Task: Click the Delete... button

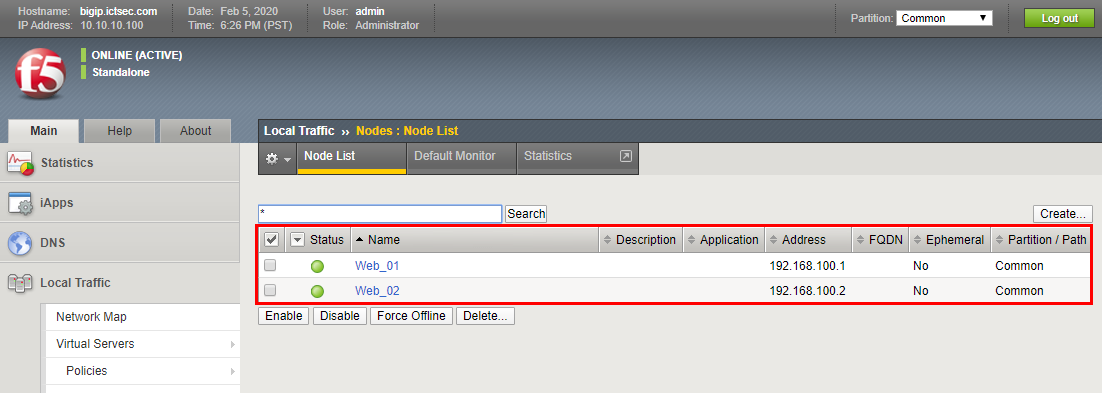Action: click(x=485, y=316)
